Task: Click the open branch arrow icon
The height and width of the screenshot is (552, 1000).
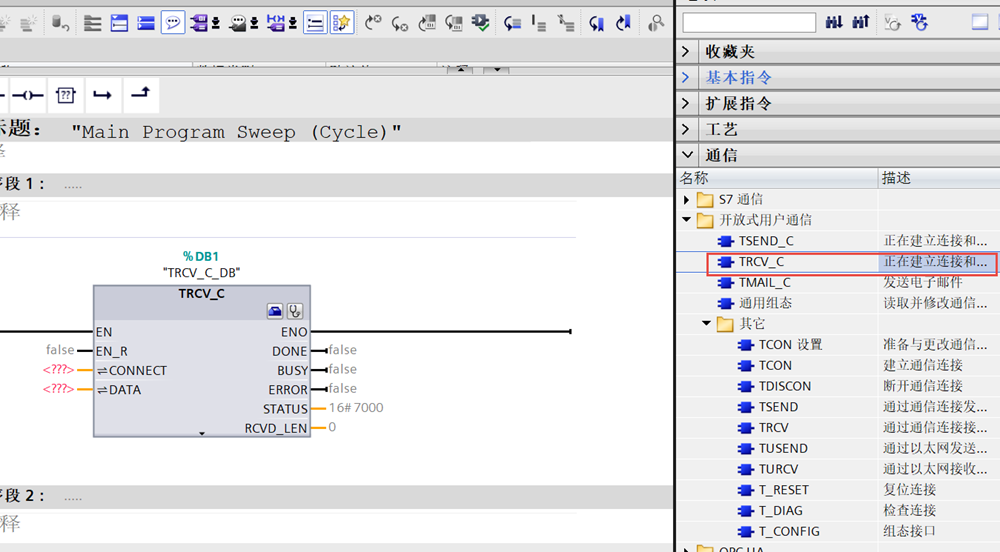Action: 102,95
